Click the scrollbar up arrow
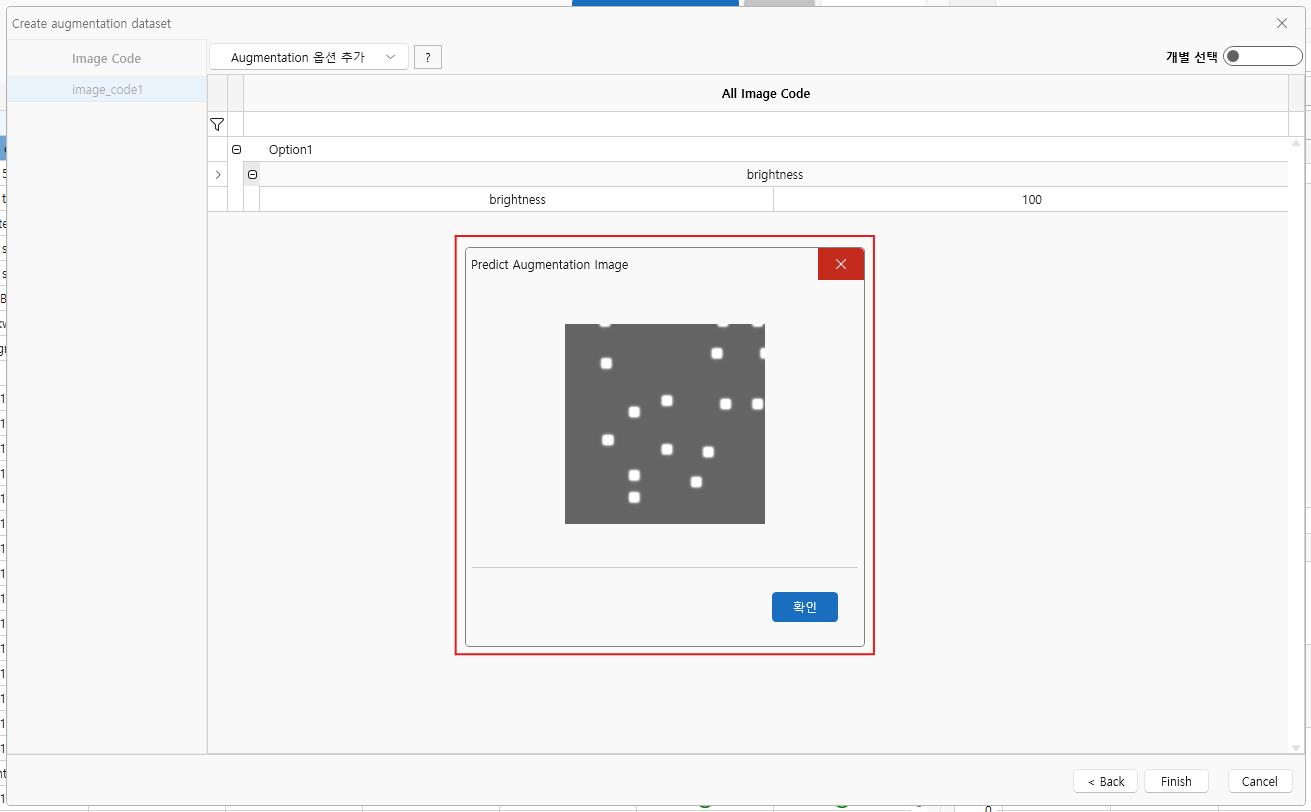1311x812 pixels. pyautogui.click(x=1297, y=144)
